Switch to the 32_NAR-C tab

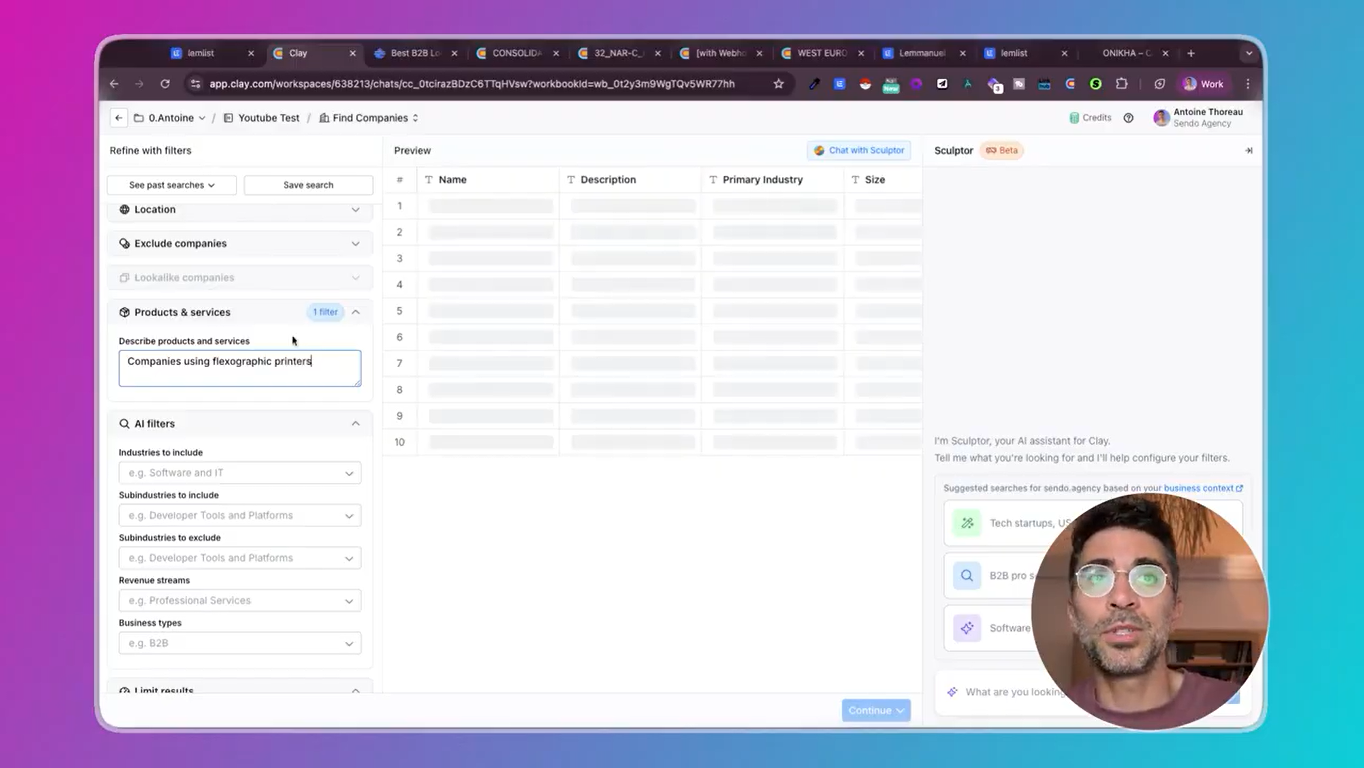pyautogui.click(x=617, y=53)
